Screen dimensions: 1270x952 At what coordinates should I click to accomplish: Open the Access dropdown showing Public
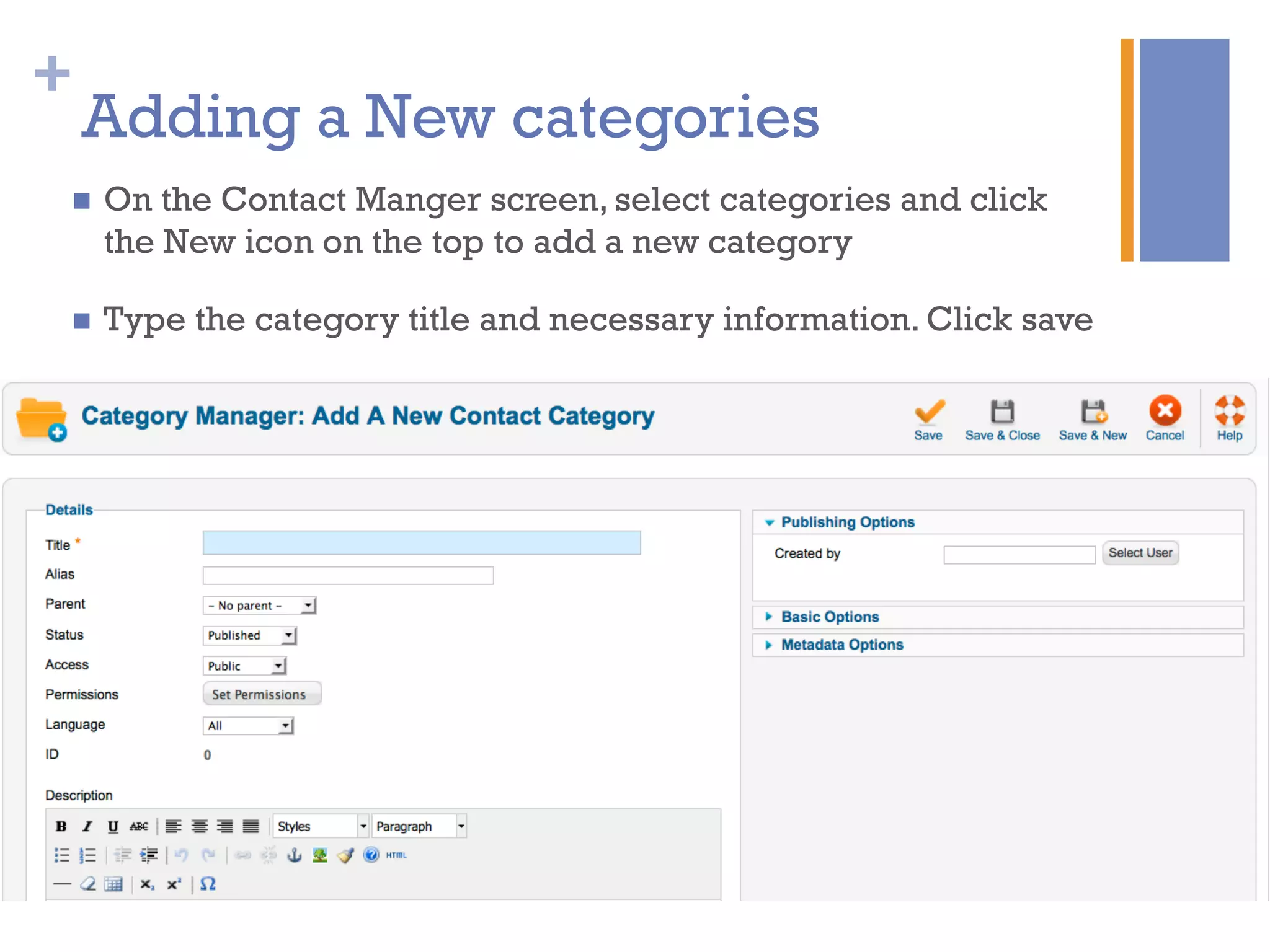tap(244, 666)
